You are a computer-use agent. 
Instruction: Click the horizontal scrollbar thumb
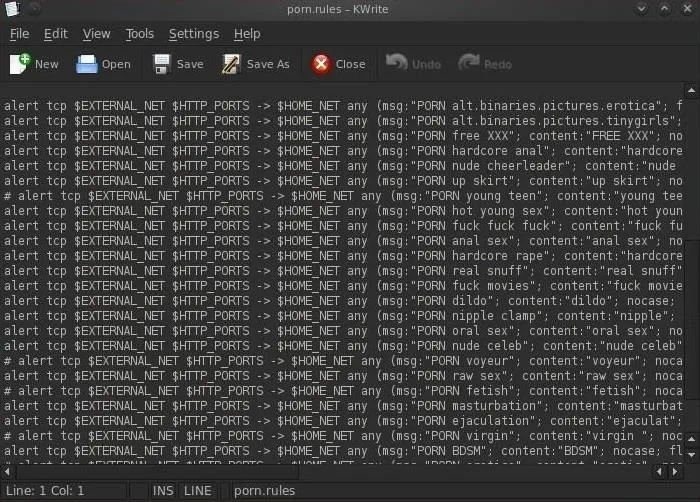[158, 472]
